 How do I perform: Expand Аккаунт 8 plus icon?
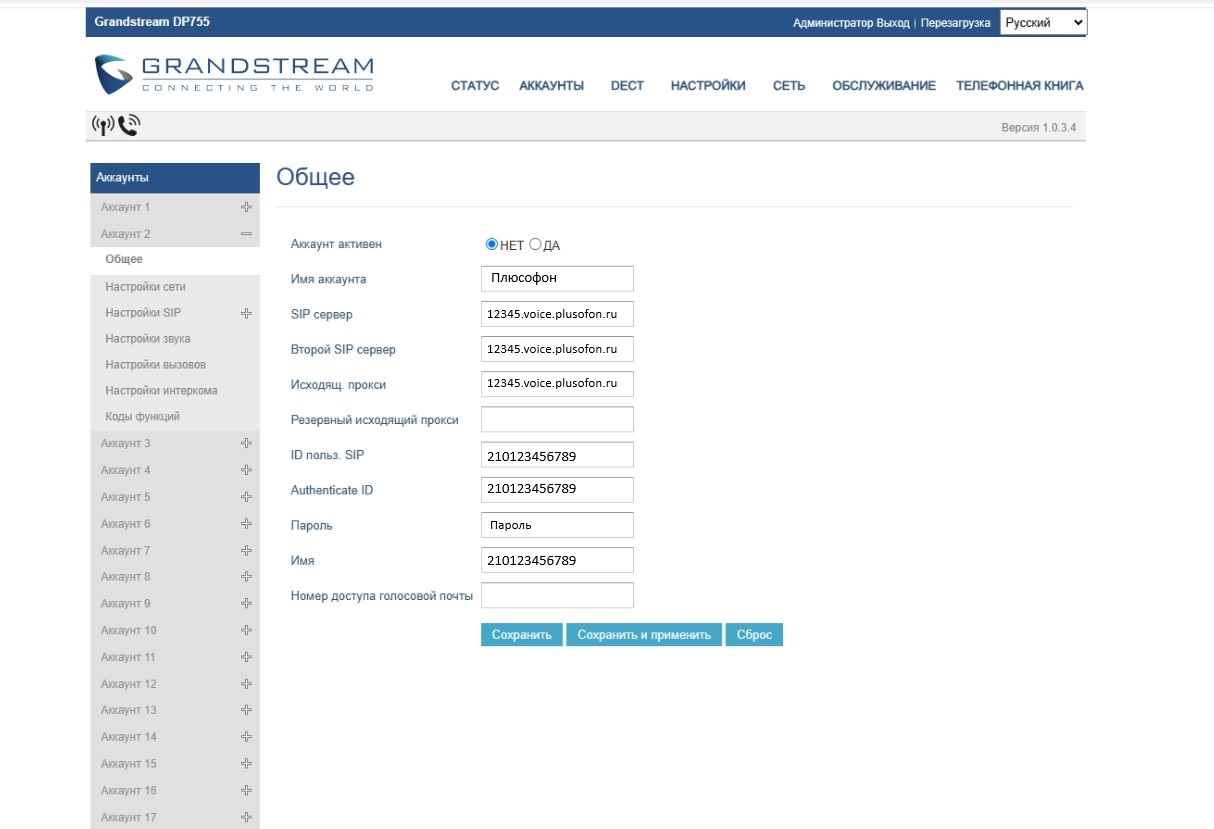click(246, 577)
